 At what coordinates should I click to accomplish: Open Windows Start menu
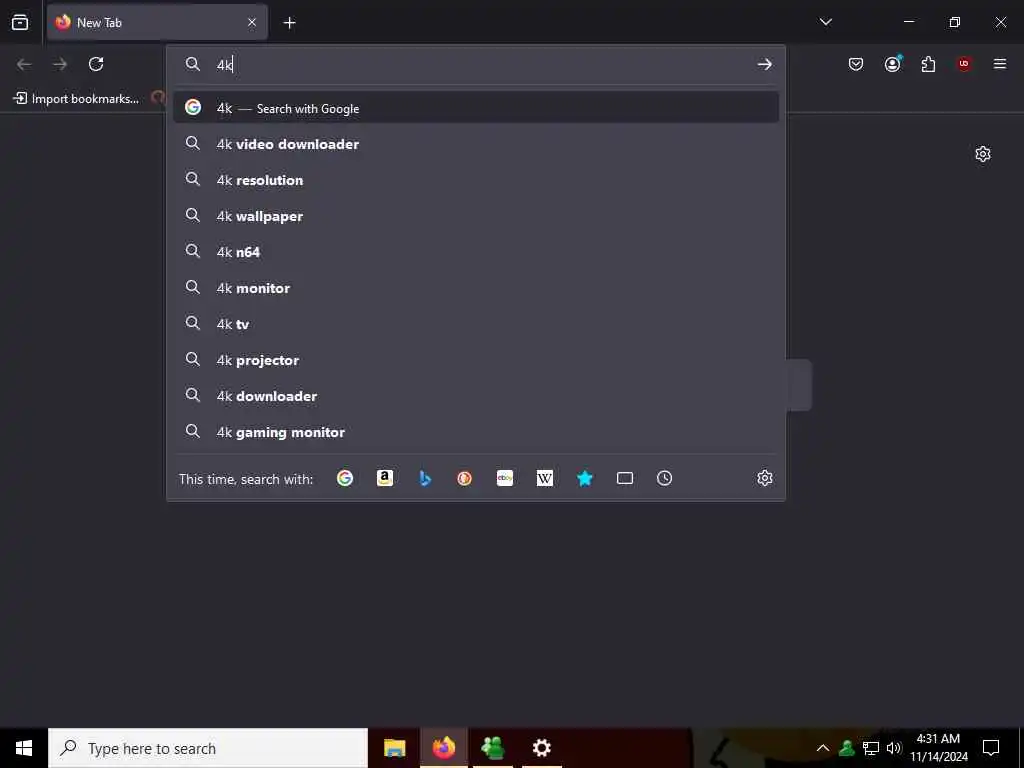click(x=24, y=748)
